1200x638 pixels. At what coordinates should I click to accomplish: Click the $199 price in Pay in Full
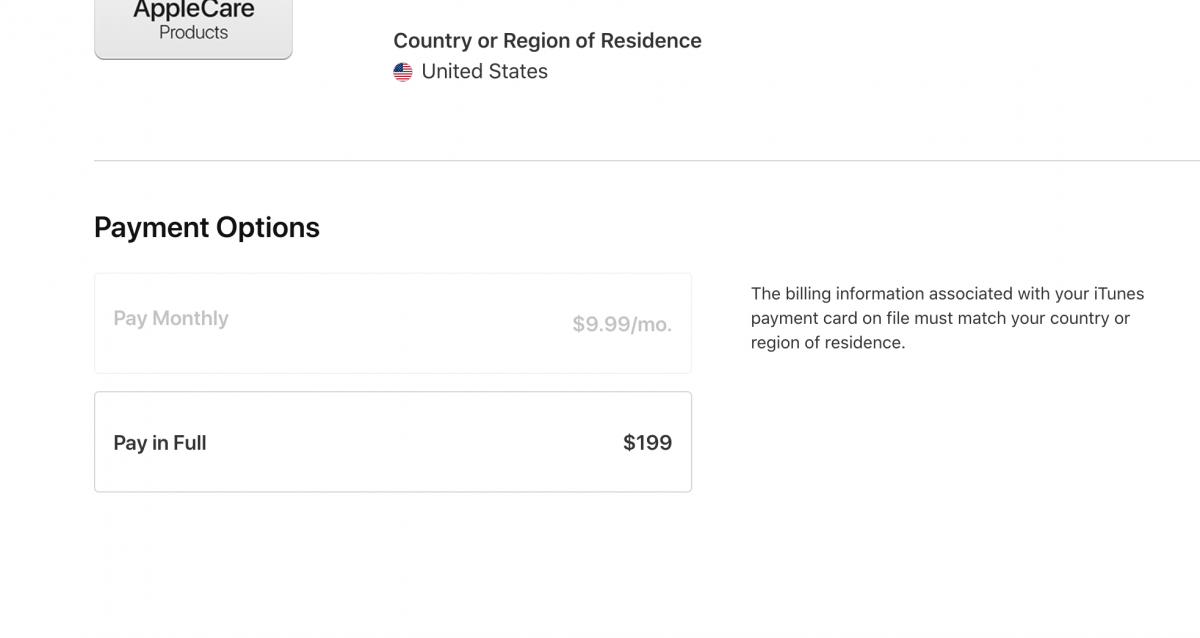coord(647,443)
